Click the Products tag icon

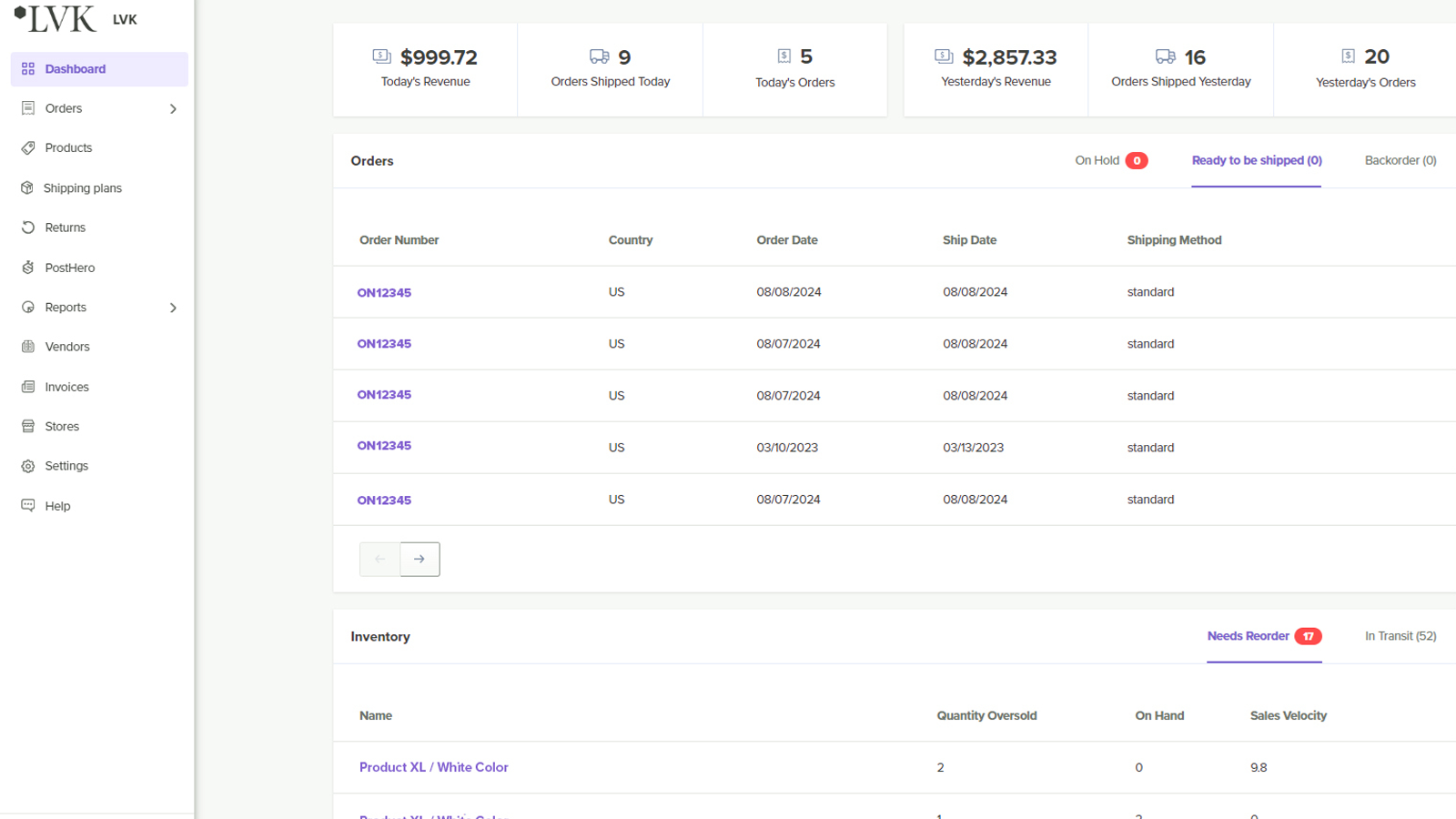[28, 148]
